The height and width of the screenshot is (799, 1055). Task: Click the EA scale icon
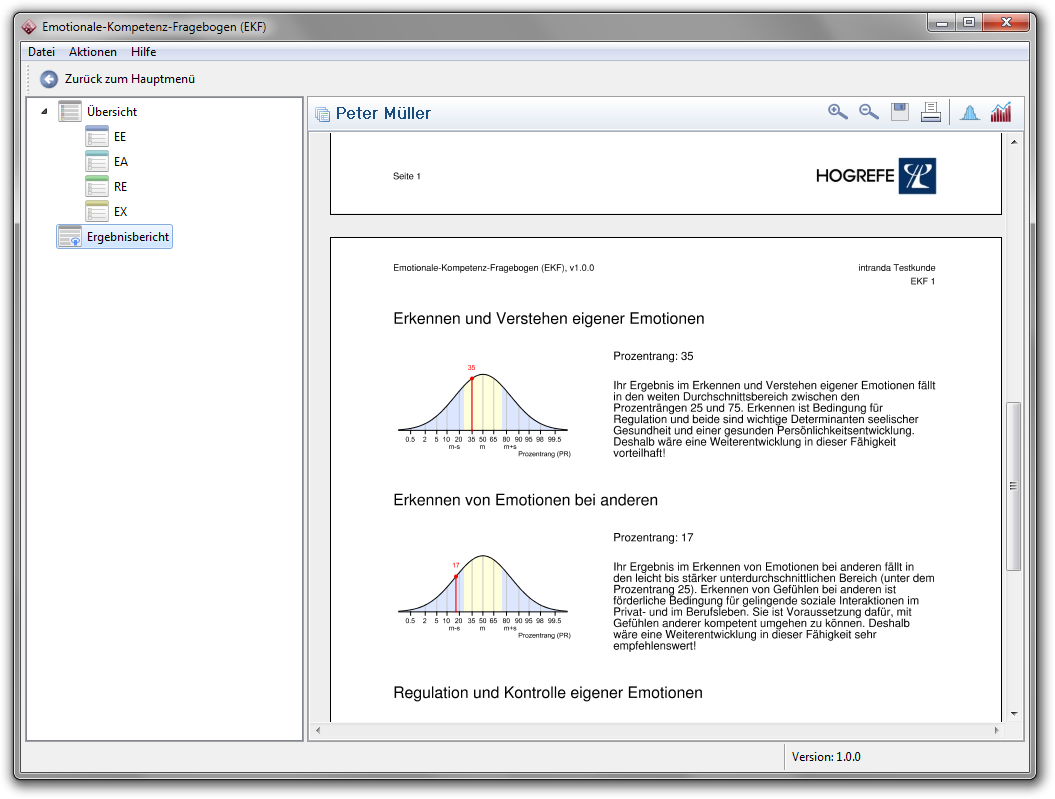click(x=97, y=161)
